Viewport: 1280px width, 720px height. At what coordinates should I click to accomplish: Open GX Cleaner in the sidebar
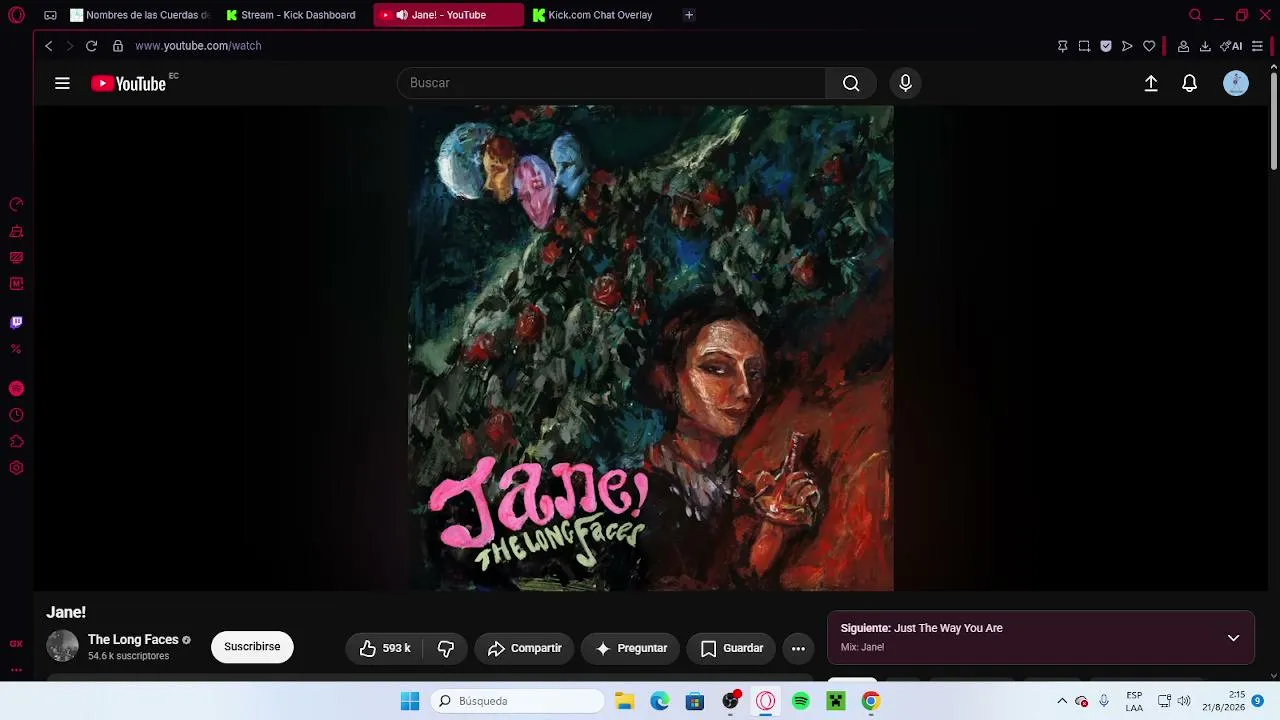click(x=16, y=232)
